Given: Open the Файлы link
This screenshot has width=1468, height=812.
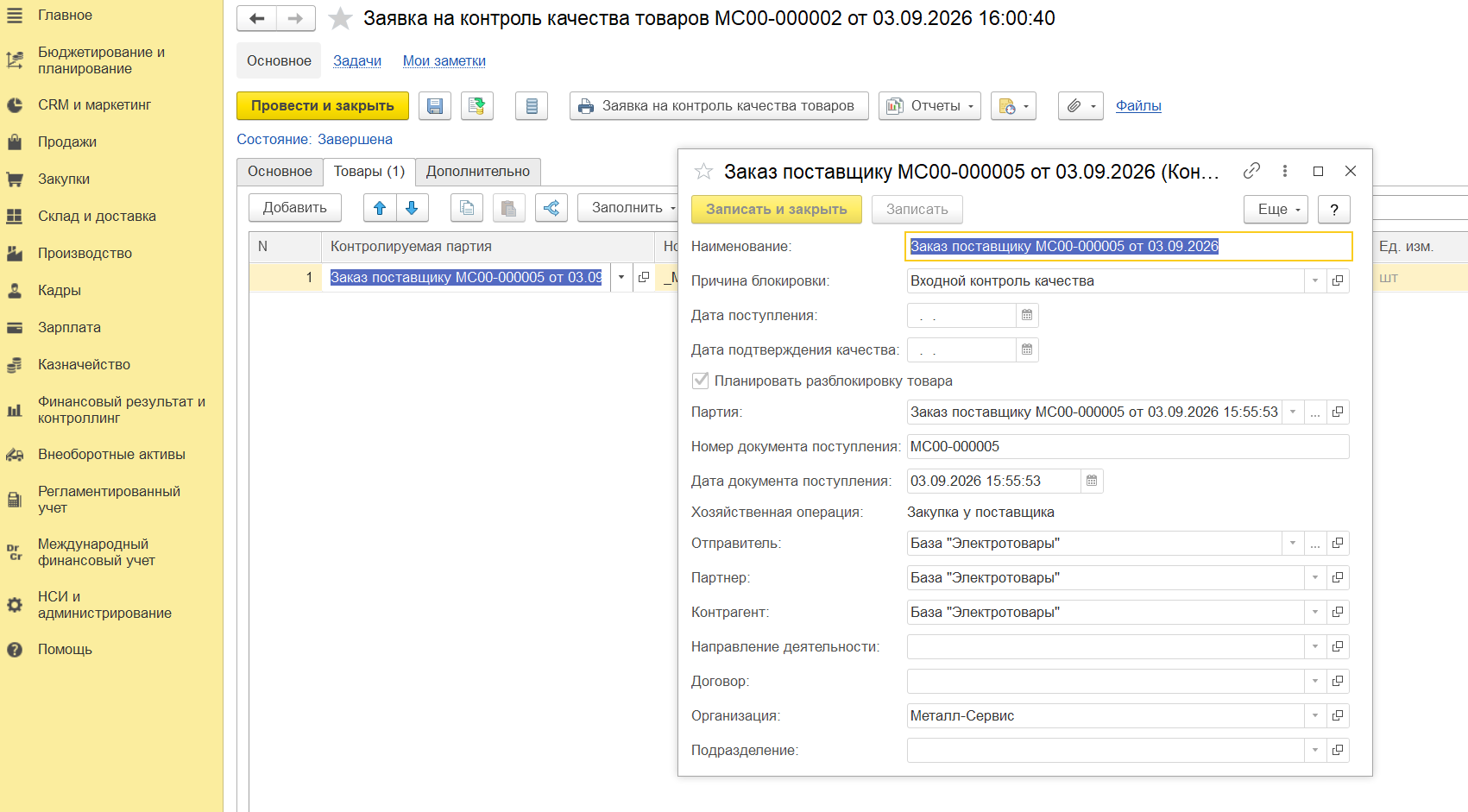Looking at the screenshot, I should point(1138,106).
